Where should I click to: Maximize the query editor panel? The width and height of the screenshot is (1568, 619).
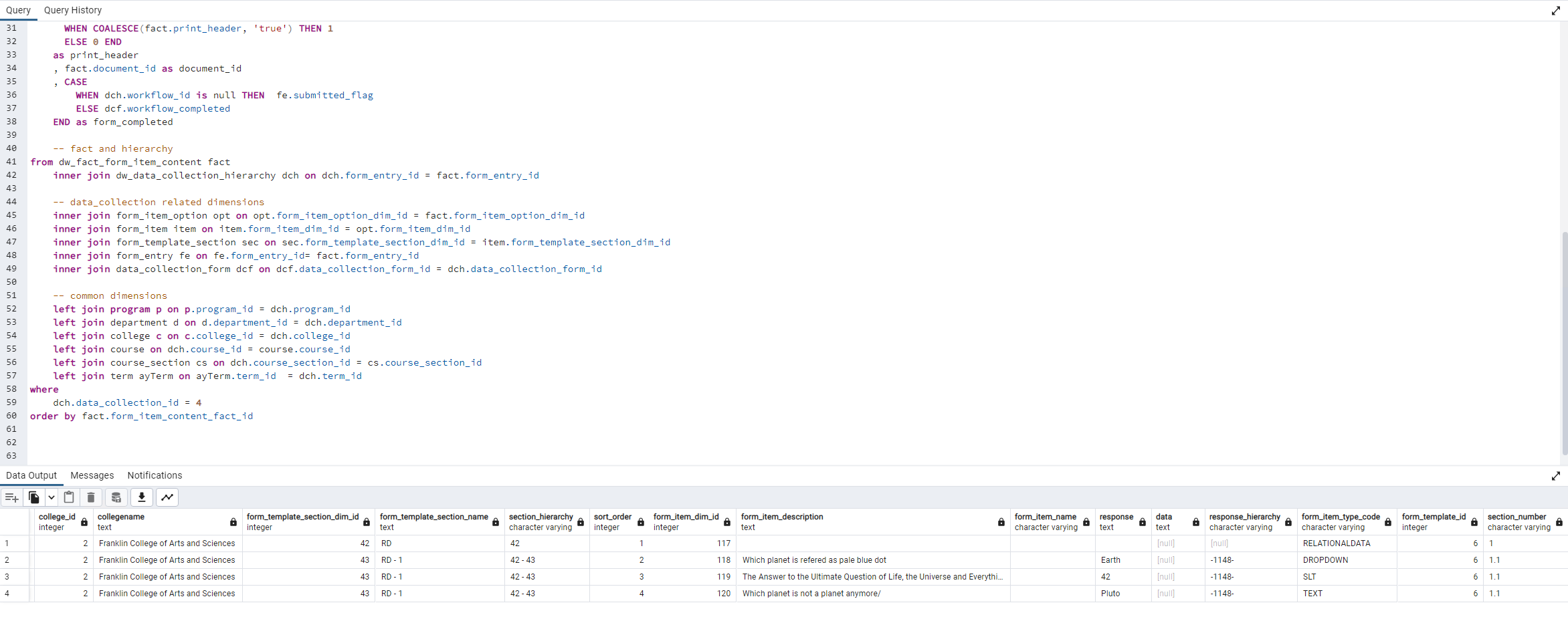(x=1555, y=11)
